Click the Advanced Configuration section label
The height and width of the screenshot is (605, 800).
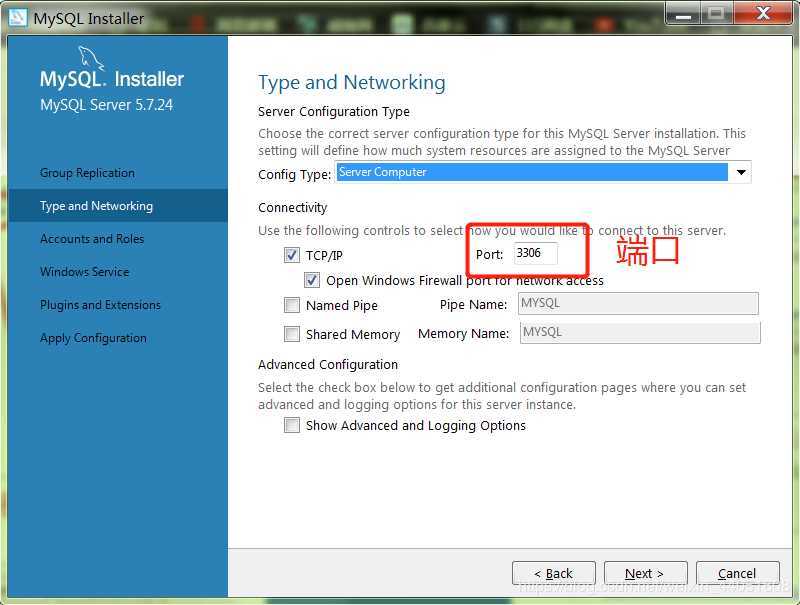(x=328, y=365)
